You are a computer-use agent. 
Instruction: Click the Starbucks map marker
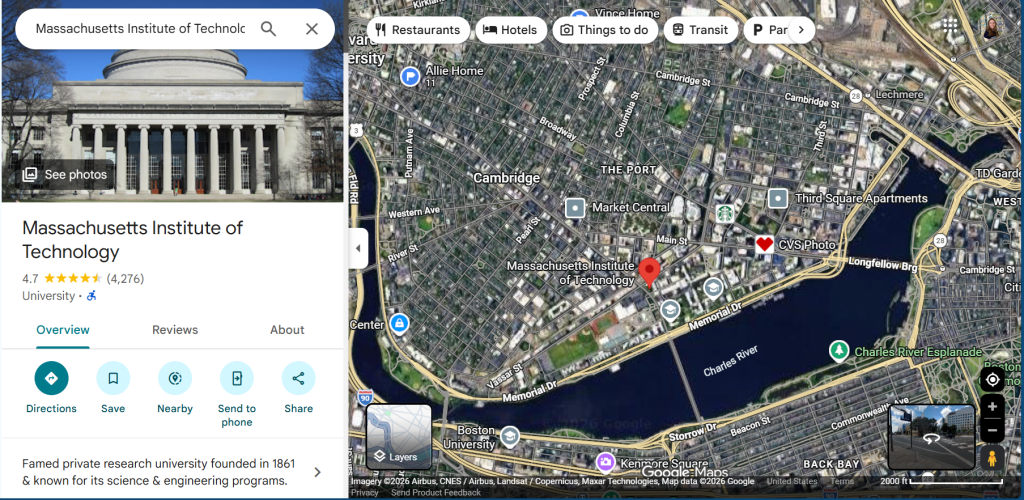pyautogui.click(x=724, y=213)
